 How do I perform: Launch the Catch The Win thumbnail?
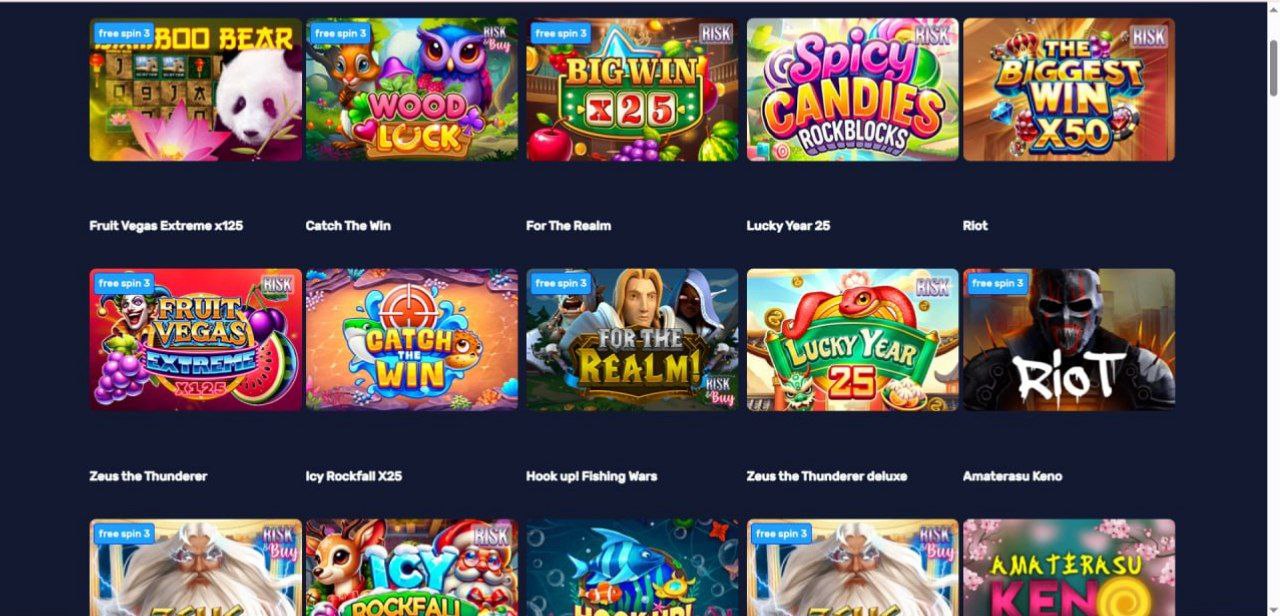412,339
